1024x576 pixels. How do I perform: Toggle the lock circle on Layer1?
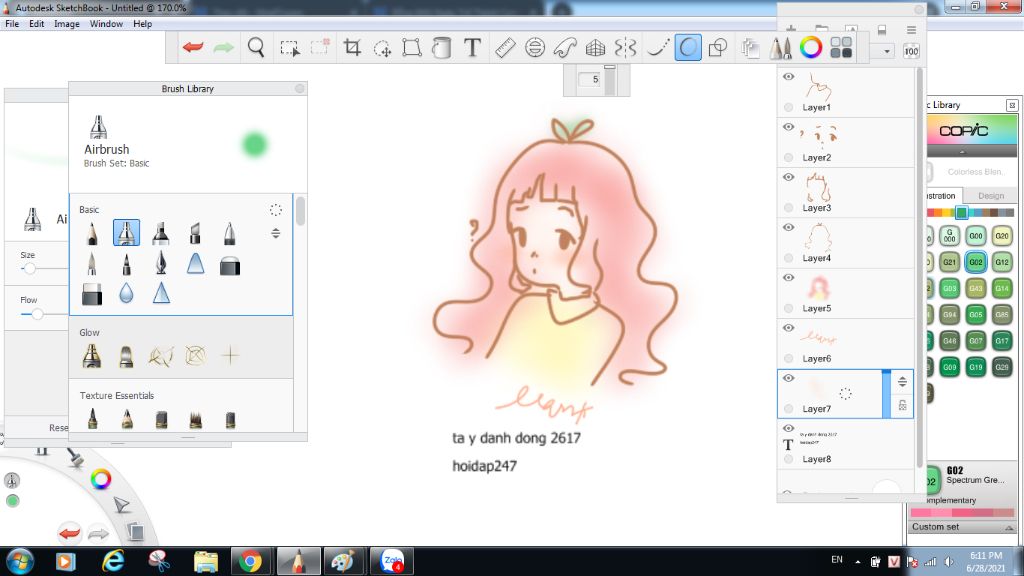pos(788,107)
